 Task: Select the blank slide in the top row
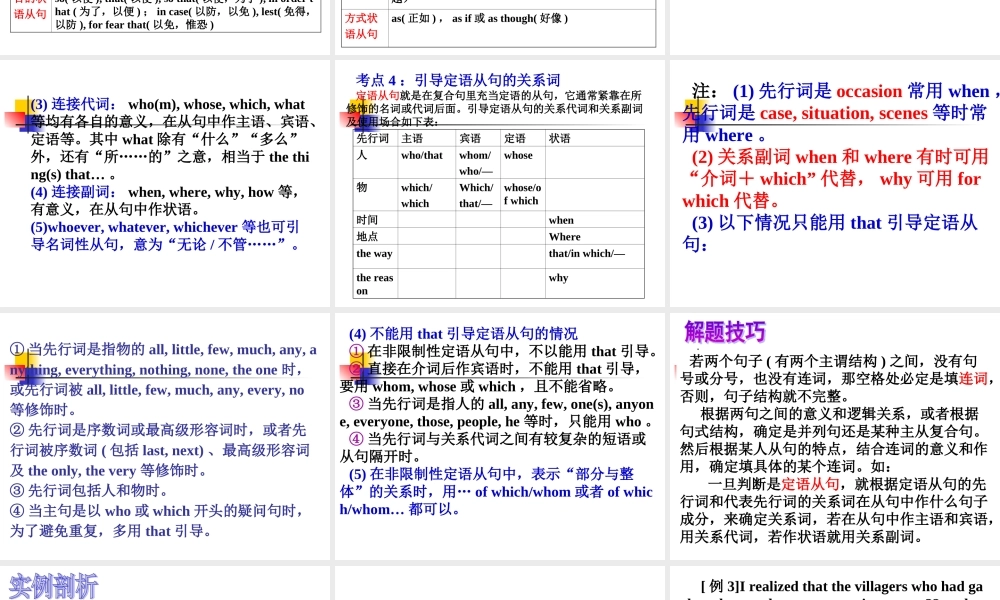coord(835,25)
